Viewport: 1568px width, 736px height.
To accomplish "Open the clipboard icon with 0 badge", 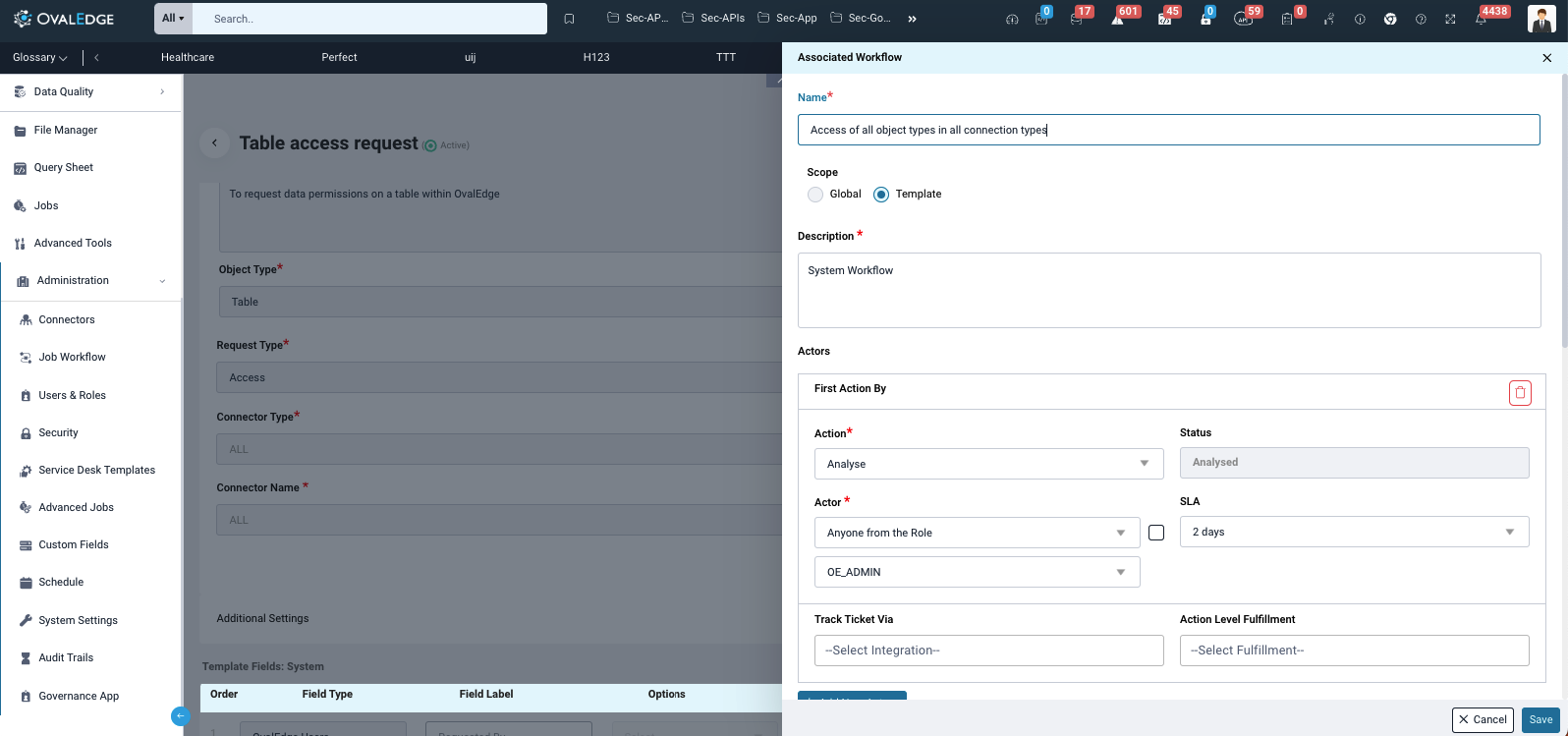I will [x=1289, y=18].
